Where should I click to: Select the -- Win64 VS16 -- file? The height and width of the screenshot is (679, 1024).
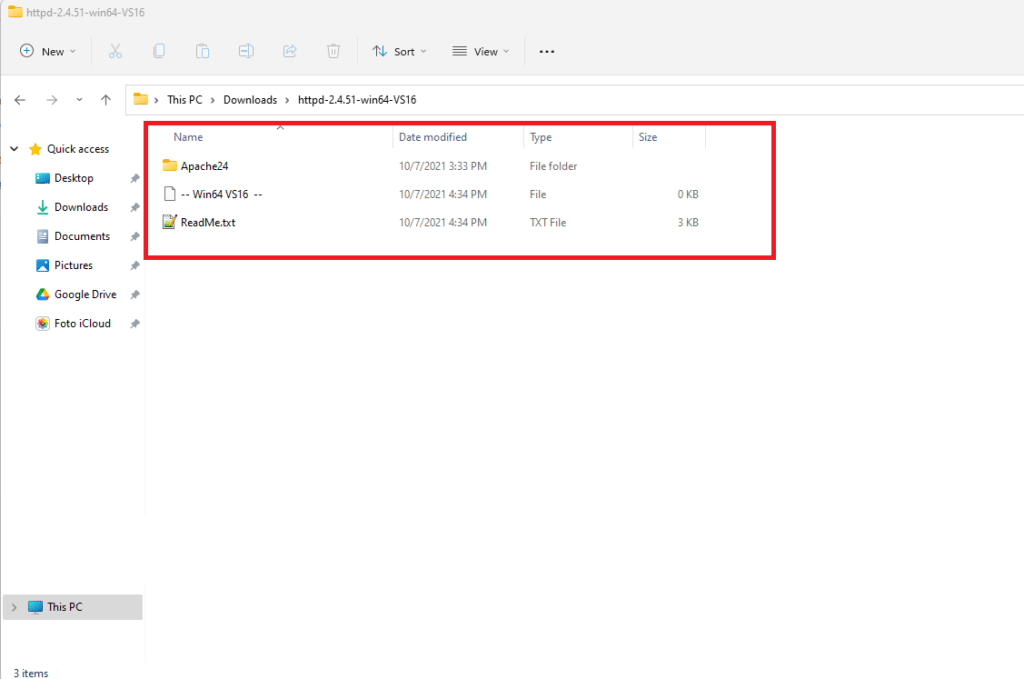221,194
